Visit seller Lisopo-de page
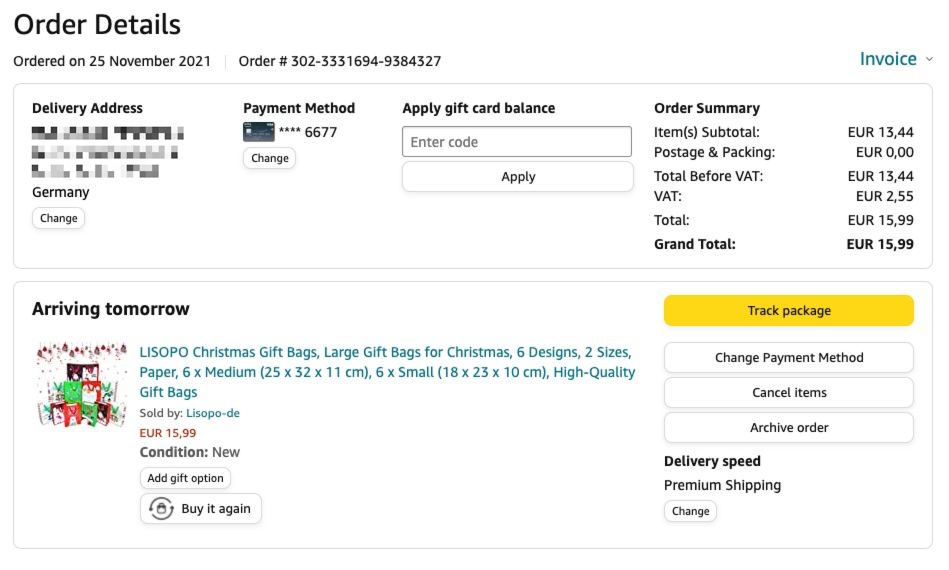Screen dimensions: 949x570 [212, 413]
